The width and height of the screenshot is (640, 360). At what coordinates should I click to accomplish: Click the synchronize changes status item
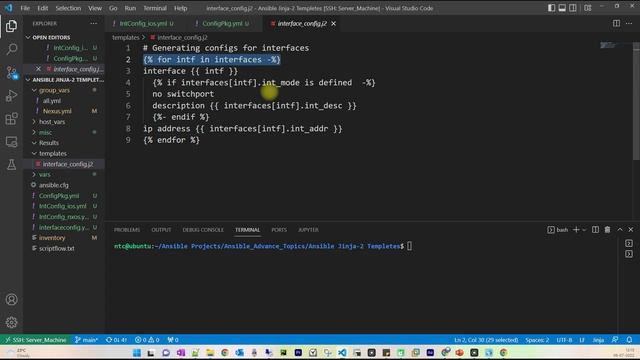(x=116, y=340)
